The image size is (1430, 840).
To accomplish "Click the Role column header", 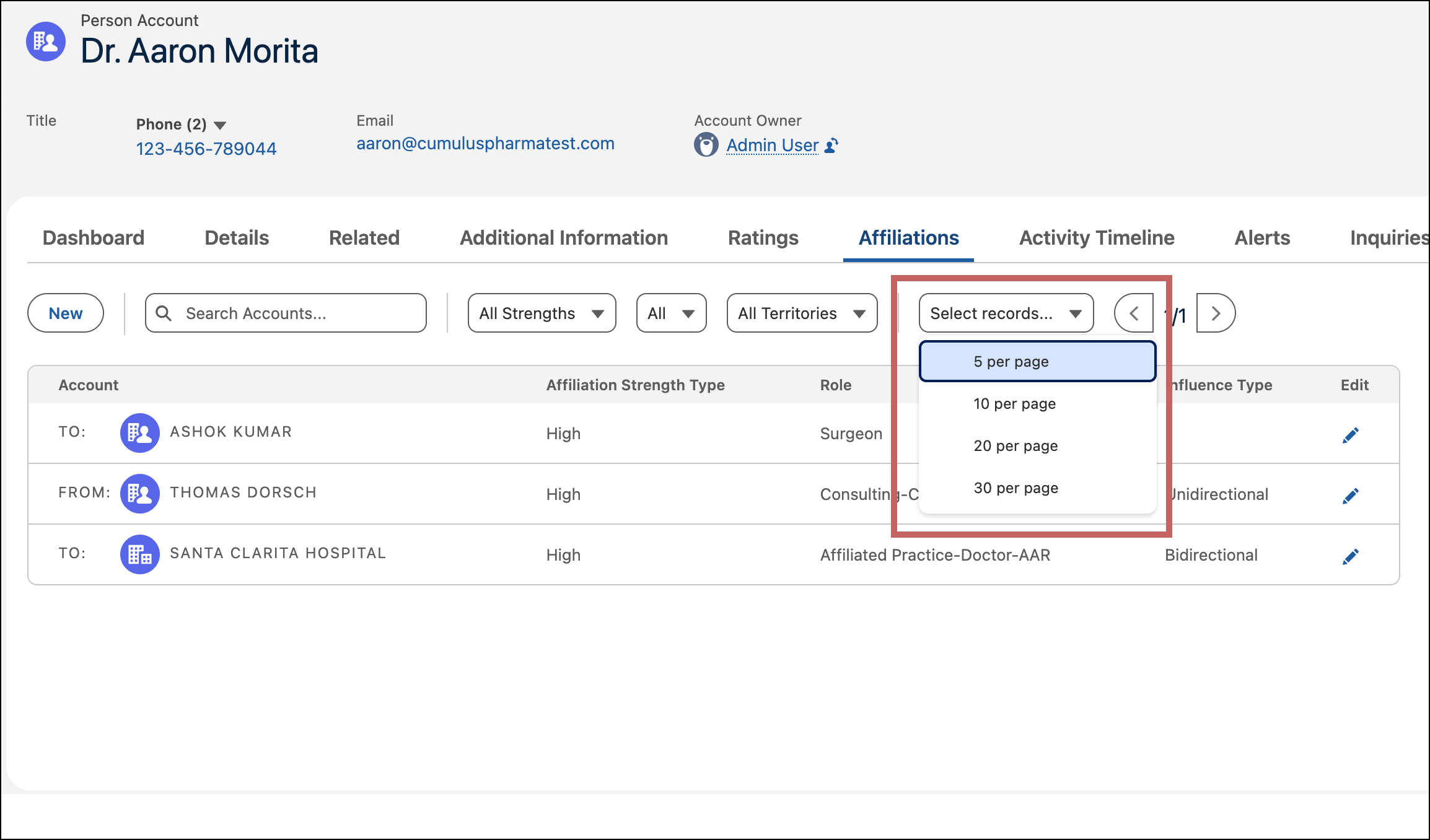I will [836, 385].
